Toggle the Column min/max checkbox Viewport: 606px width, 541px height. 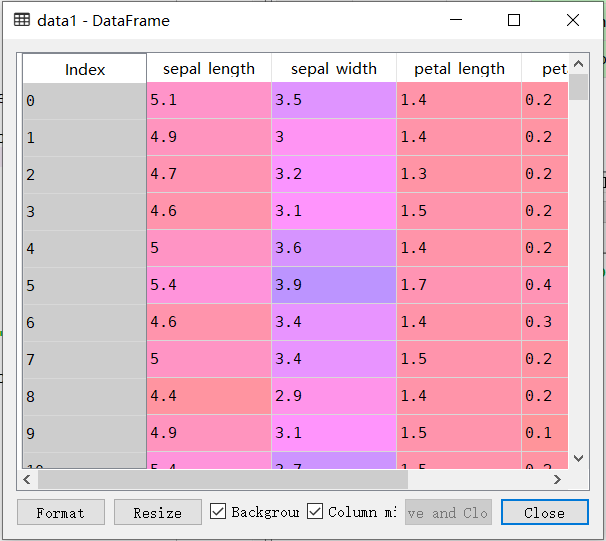[315, 512]
